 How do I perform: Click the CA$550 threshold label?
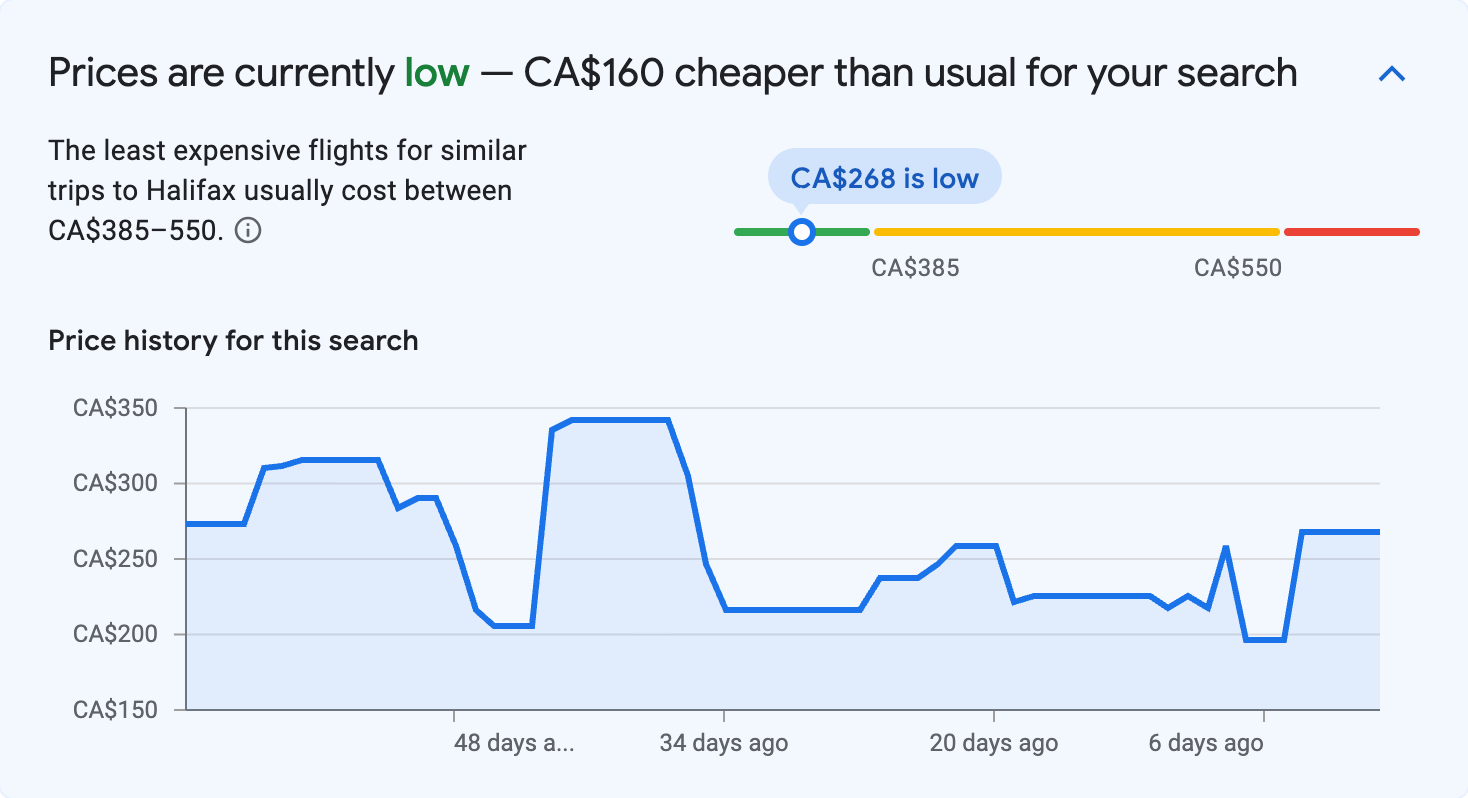(x=1240, y=267)
